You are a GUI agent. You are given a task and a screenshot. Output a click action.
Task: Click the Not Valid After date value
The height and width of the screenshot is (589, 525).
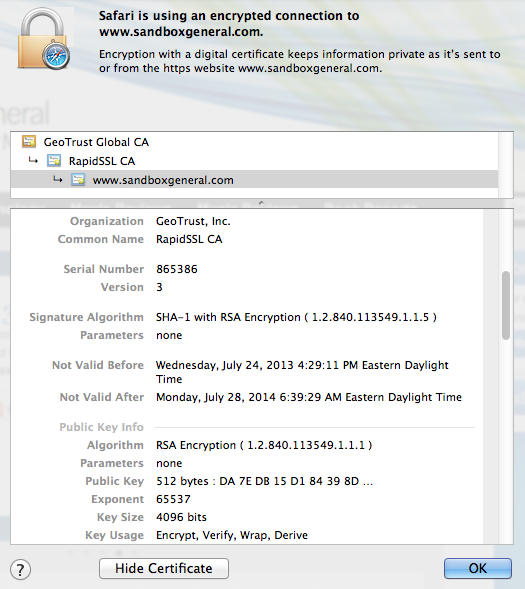309,397
